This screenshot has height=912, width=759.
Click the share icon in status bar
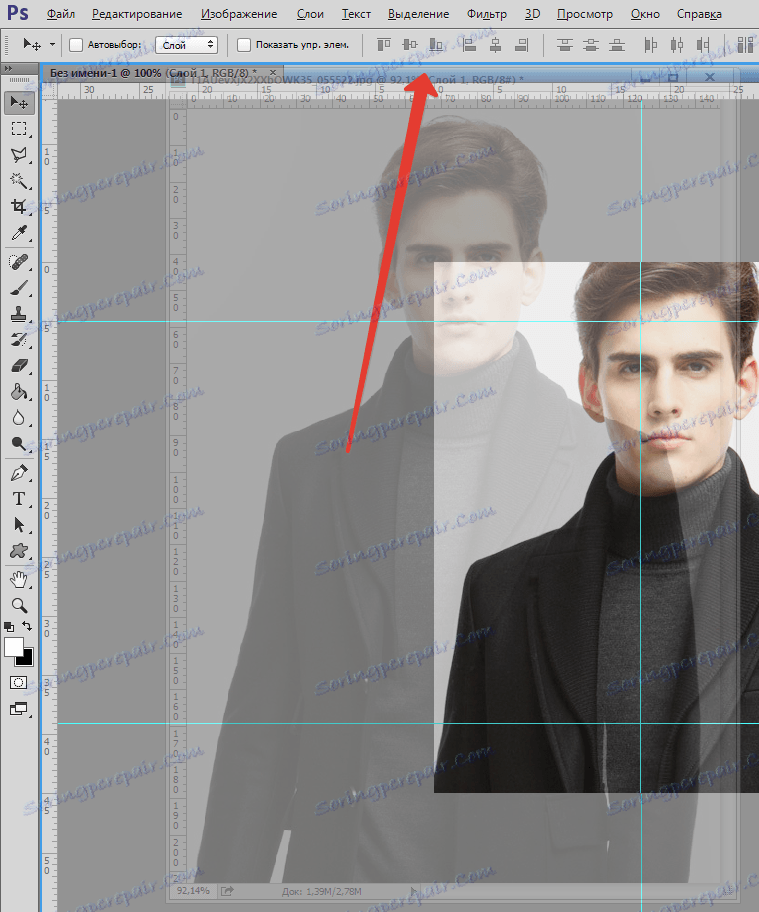[227, 890]
